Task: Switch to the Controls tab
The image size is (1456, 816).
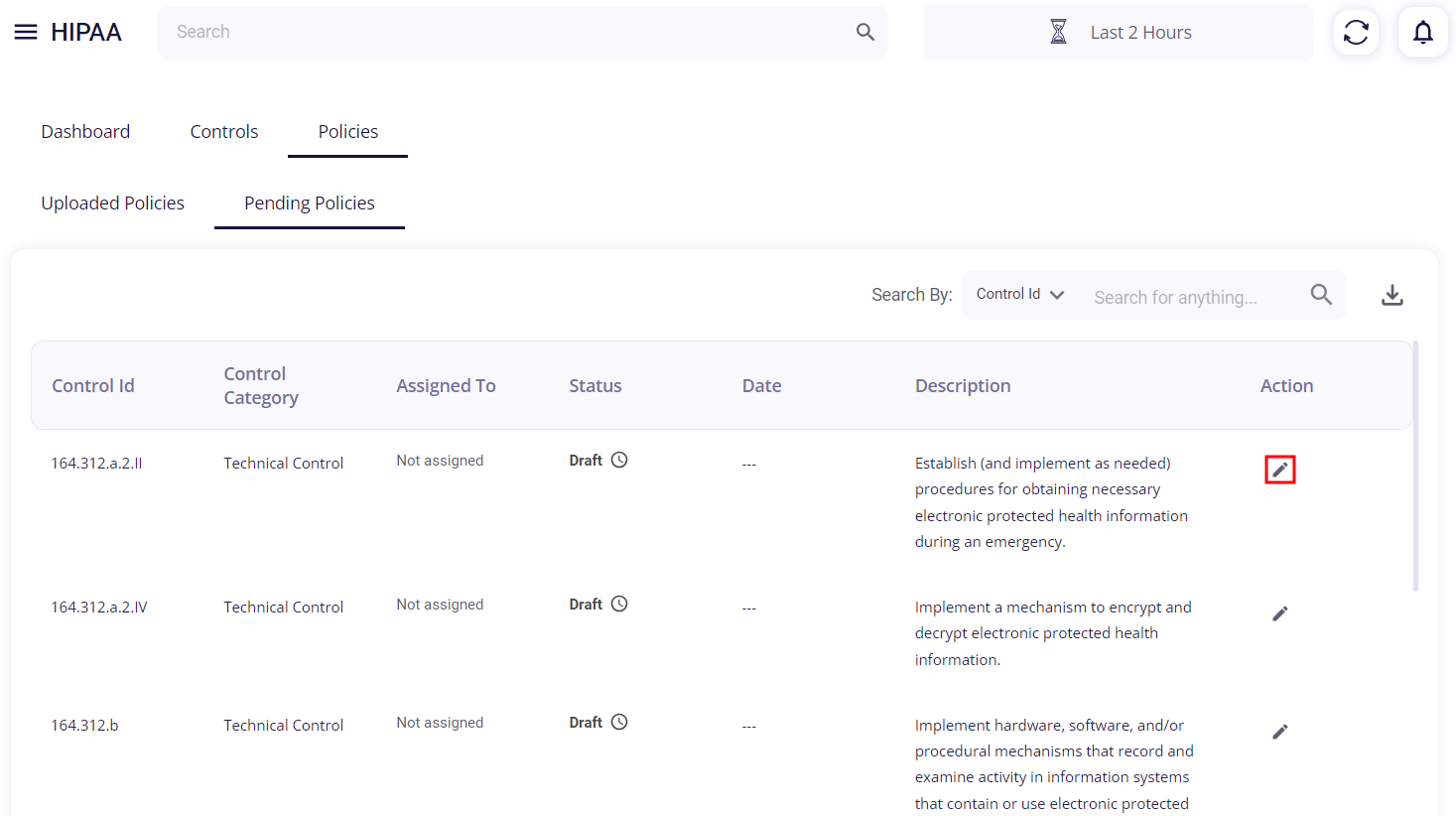Action: coord(224,131)
